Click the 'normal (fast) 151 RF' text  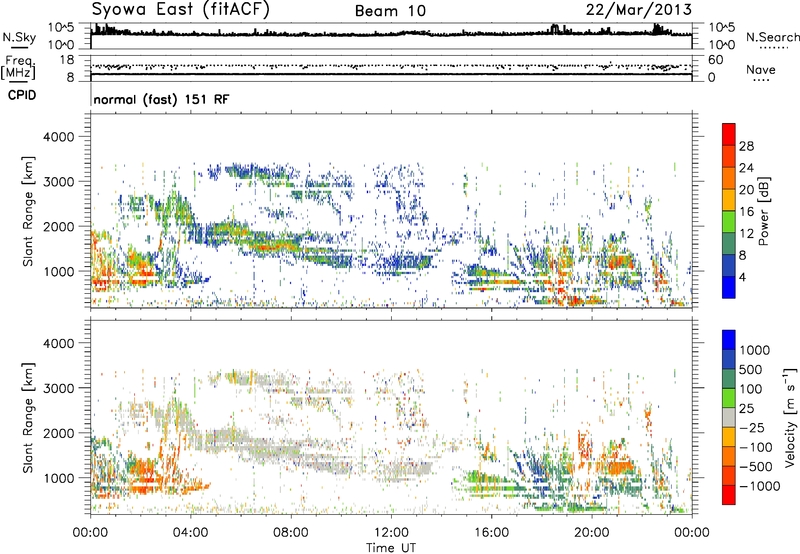(162, 99)
